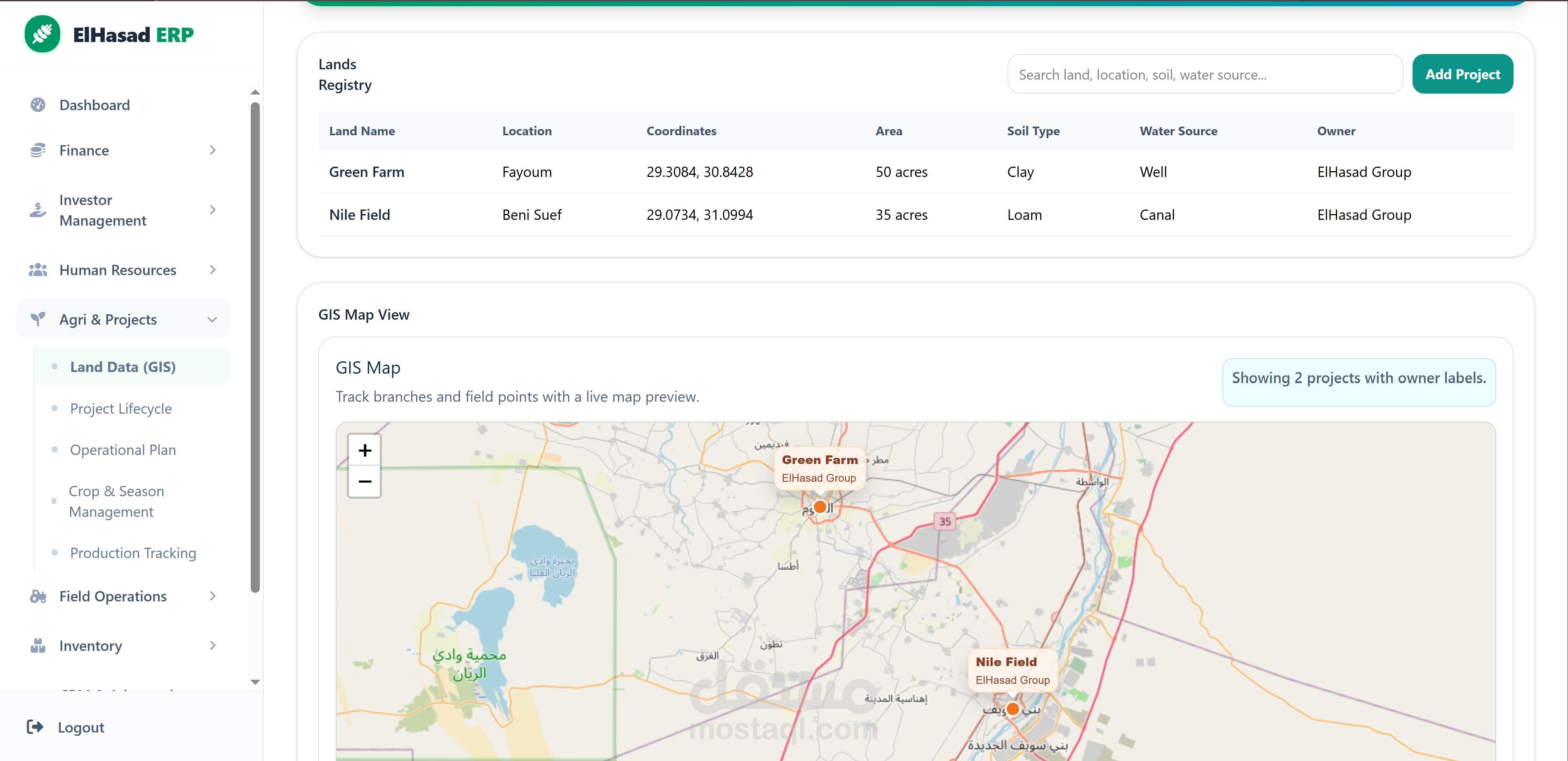Select the Operational Plan link

tap(122, 450)
